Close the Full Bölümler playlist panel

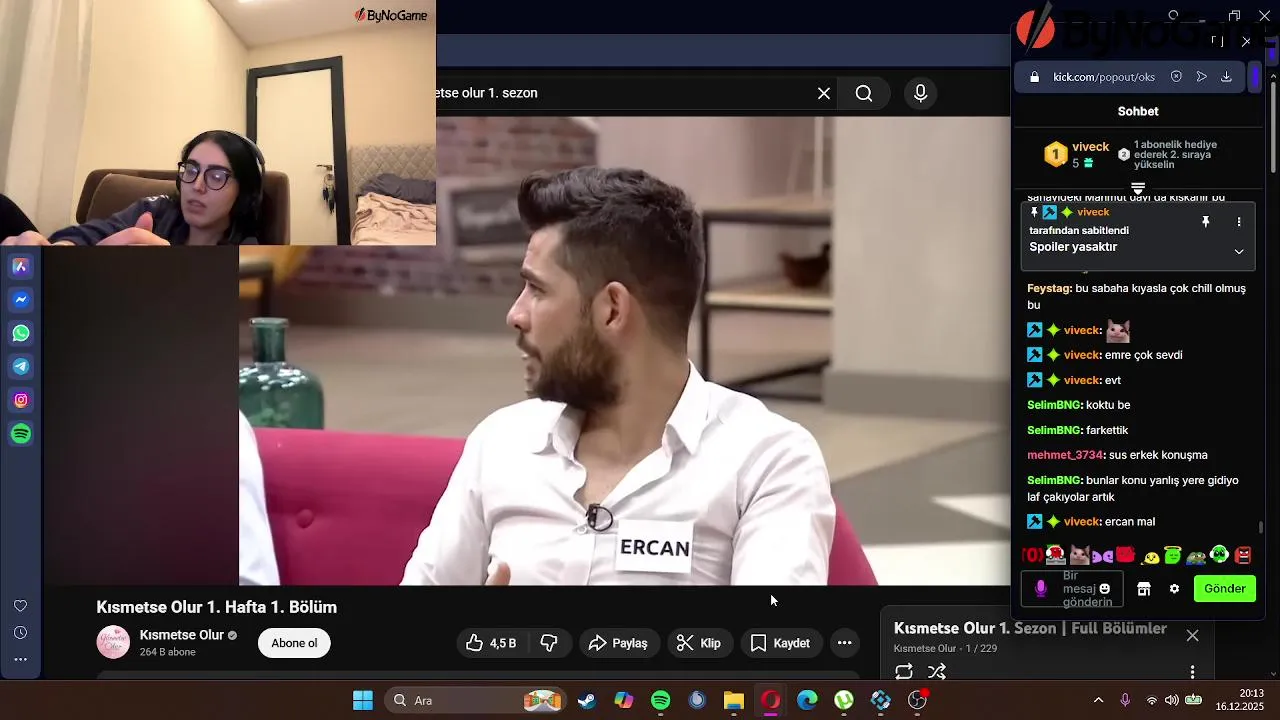pyautogui.click(x=1192, y=635)
